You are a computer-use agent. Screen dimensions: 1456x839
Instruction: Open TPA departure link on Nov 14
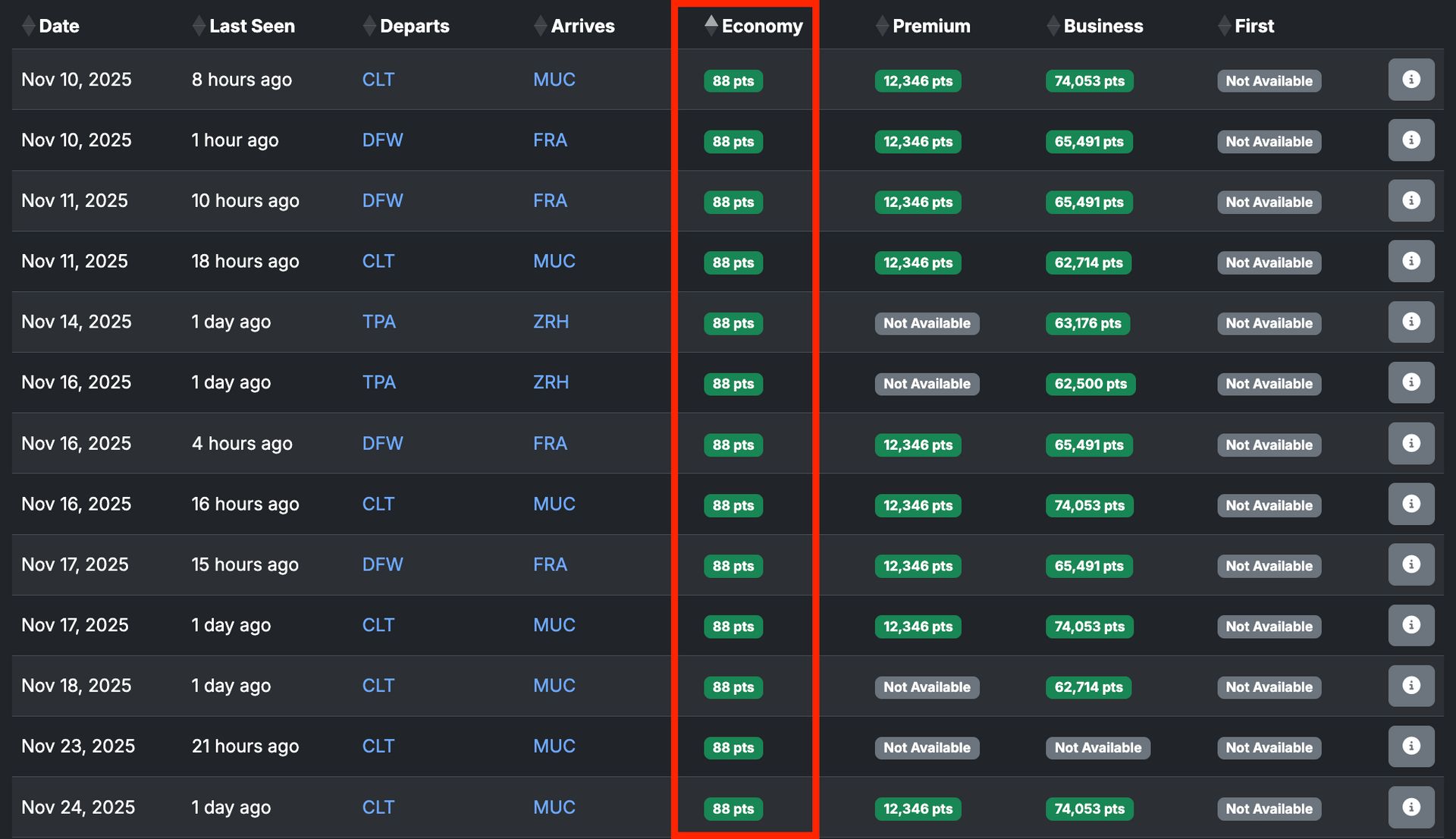click(x=378, y=322)
